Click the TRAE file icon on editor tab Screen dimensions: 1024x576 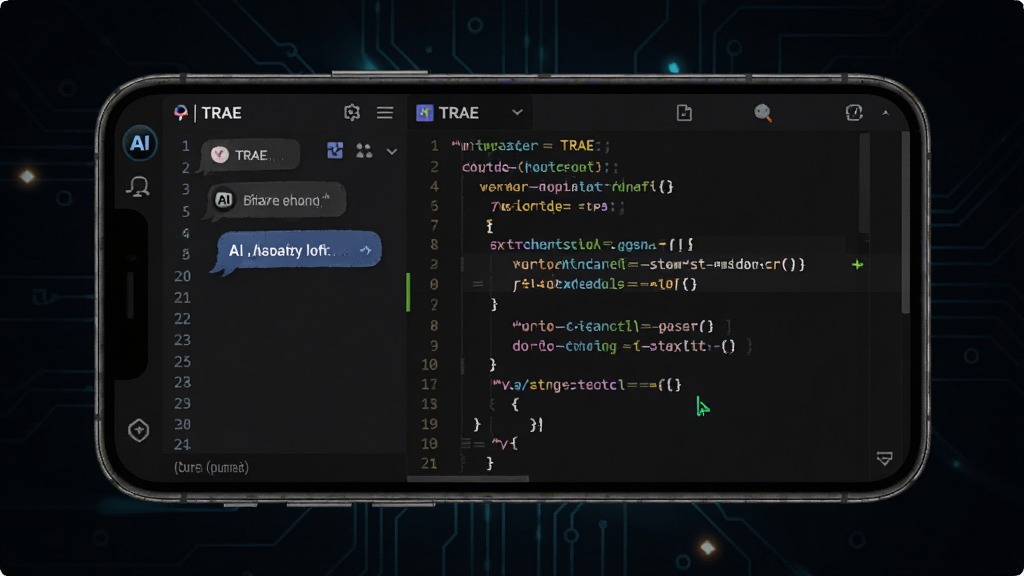coord(424,113)
